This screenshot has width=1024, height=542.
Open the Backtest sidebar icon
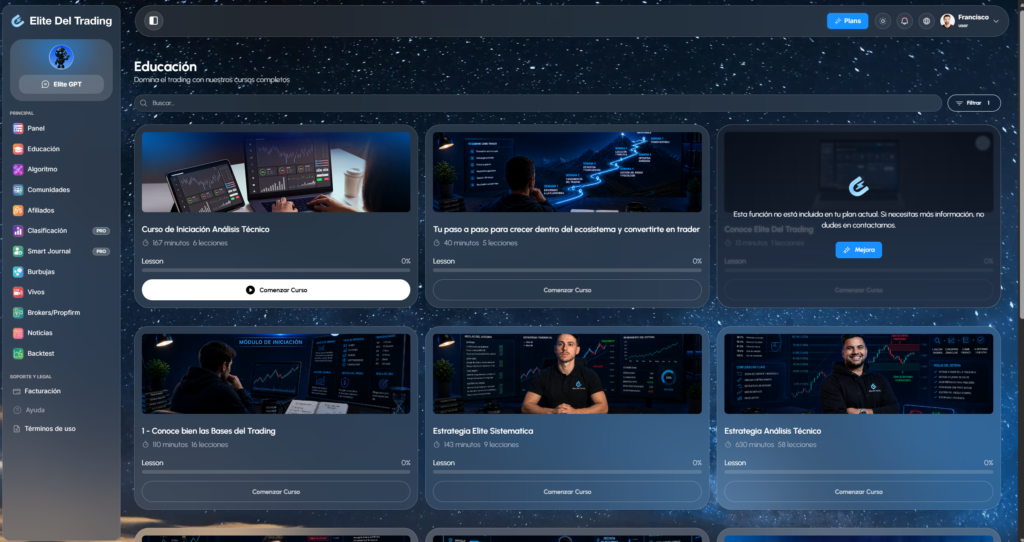click(x=18, y=353)
